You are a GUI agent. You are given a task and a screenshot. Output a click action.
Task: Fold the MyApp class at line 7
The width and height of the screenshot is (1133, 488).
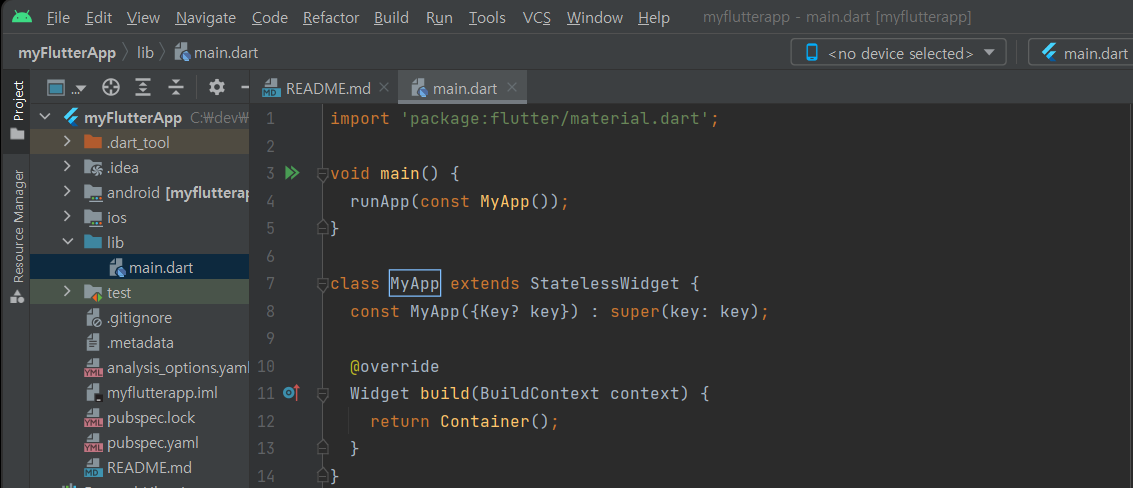click(x=322, y=284)
